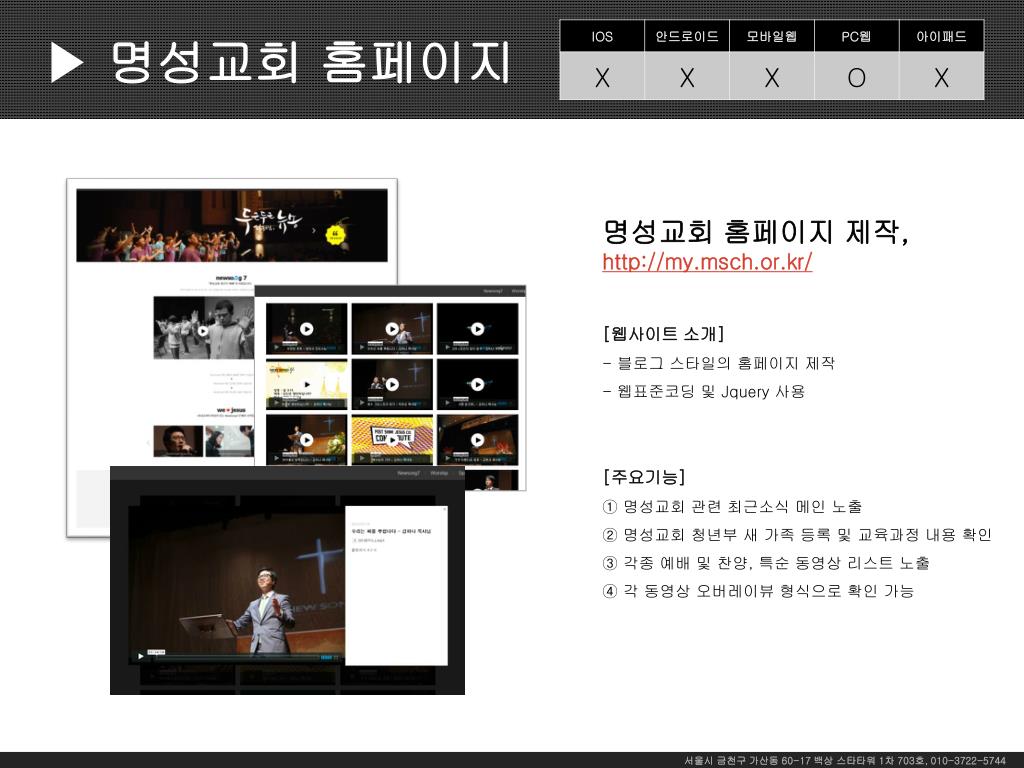Click the O mark under PC웹

click(x=857, y=78)
